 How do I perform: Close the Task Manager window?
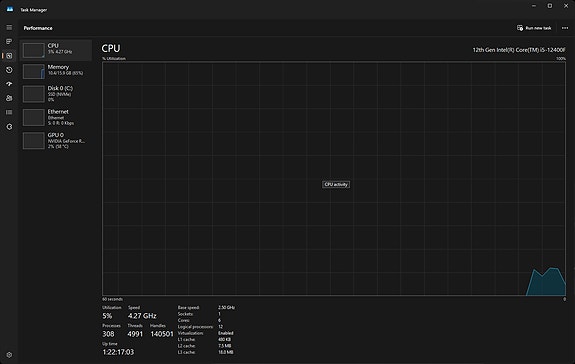coord(566,6)
